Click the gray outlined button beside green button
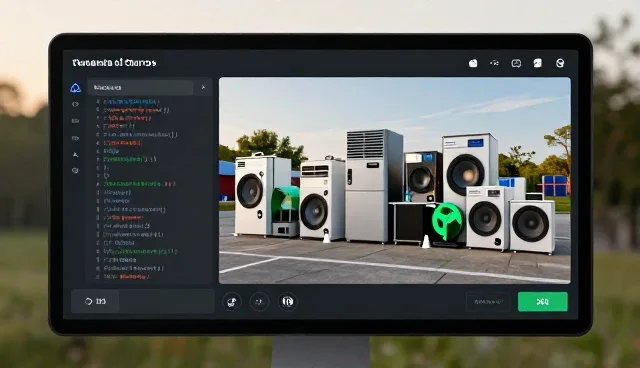The image size is (640, 368). pyautogui.click(x=488, y=302)
